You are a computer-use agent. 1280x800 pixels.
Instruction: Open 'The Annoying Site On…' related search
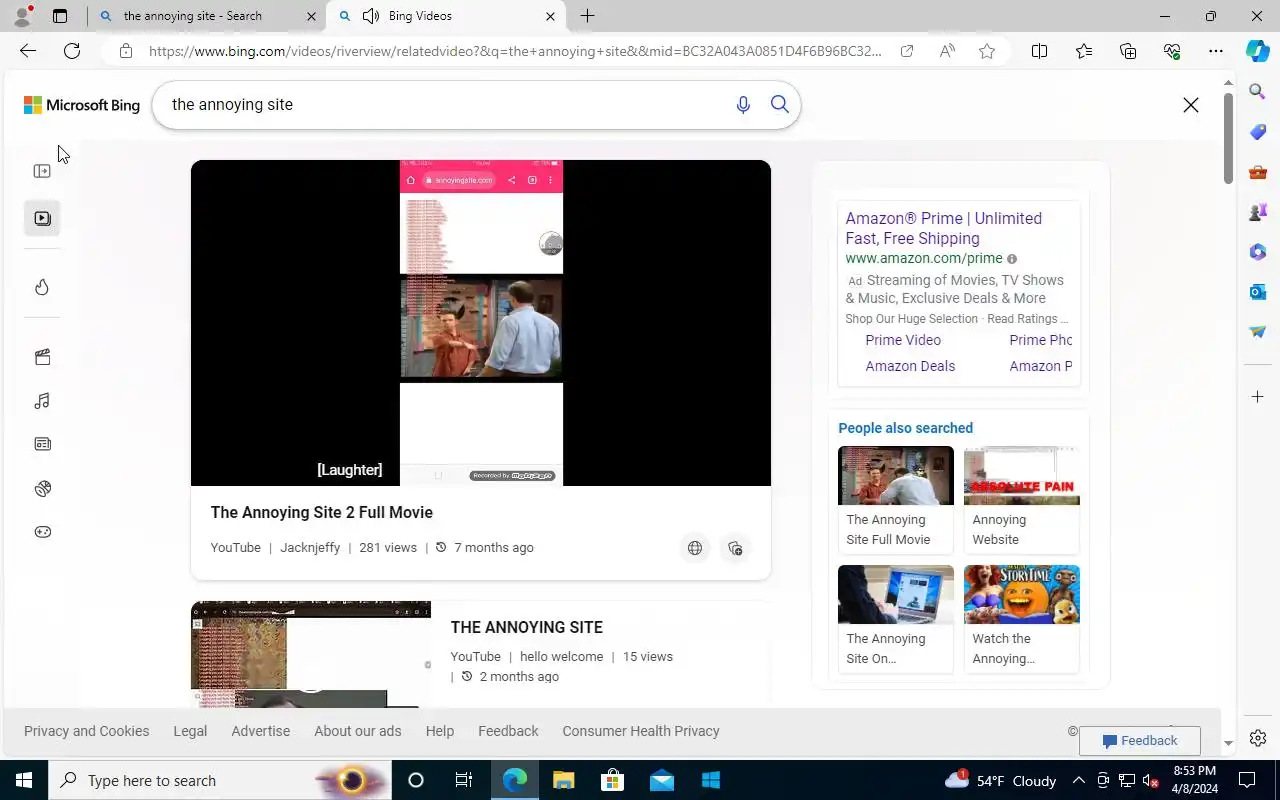click(896, 618)
